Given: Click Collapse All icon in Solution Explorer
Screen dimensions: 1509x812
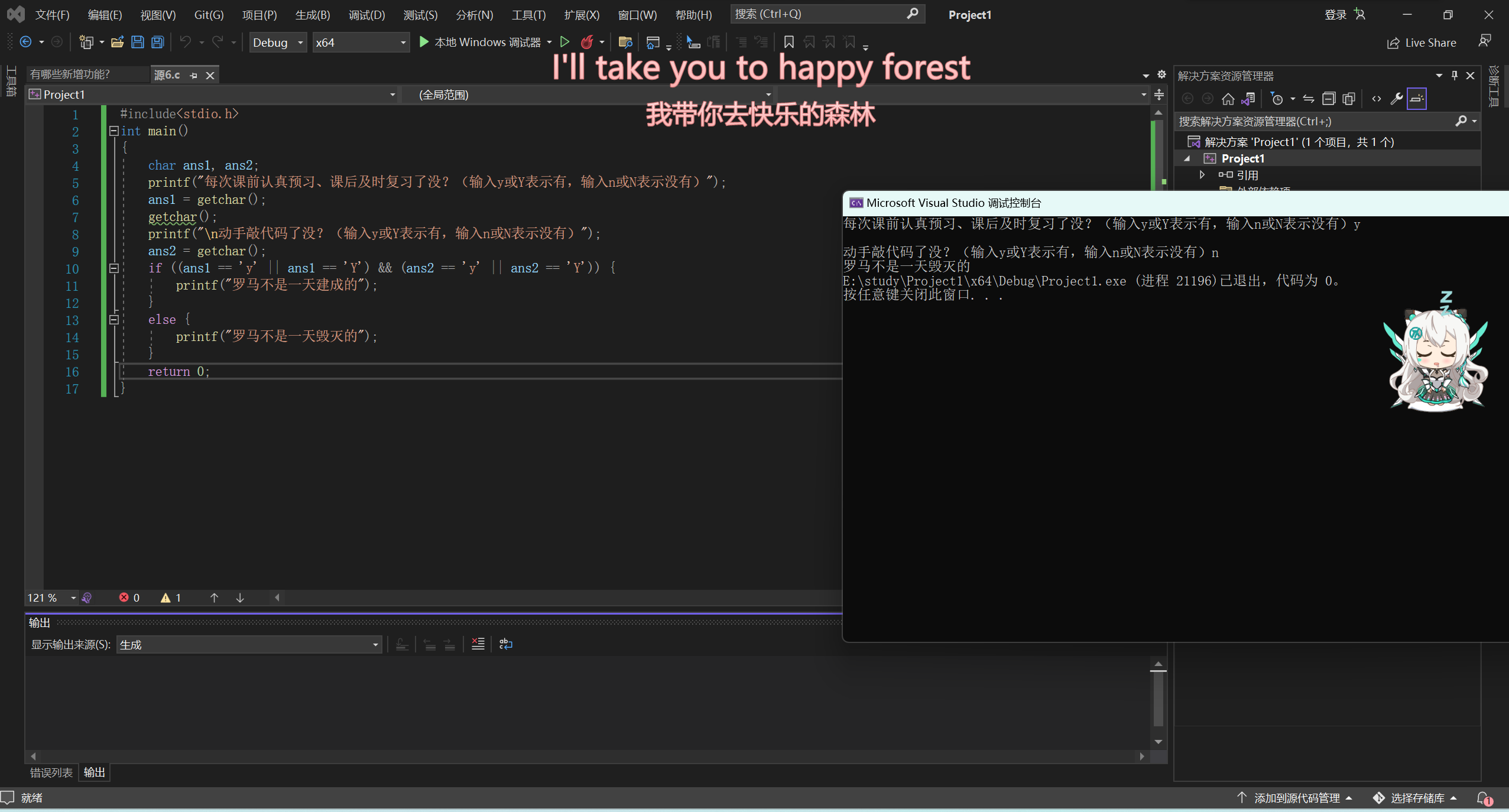Looking at the screenshot, I should pyautogui.click(x=1329, y=99).
